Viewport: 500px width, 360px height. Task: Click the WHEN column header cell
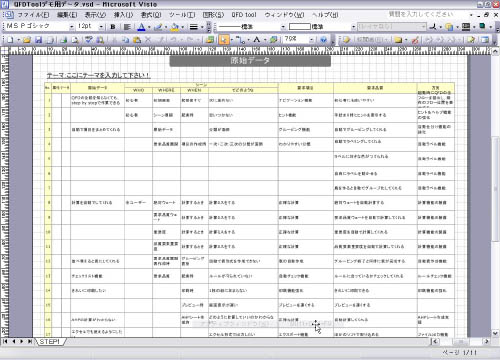(x=194, y=90)
